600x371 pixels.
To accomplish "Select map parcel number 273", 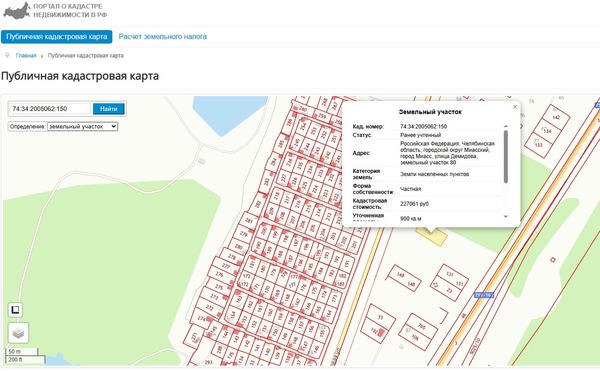I will point(214,297).
